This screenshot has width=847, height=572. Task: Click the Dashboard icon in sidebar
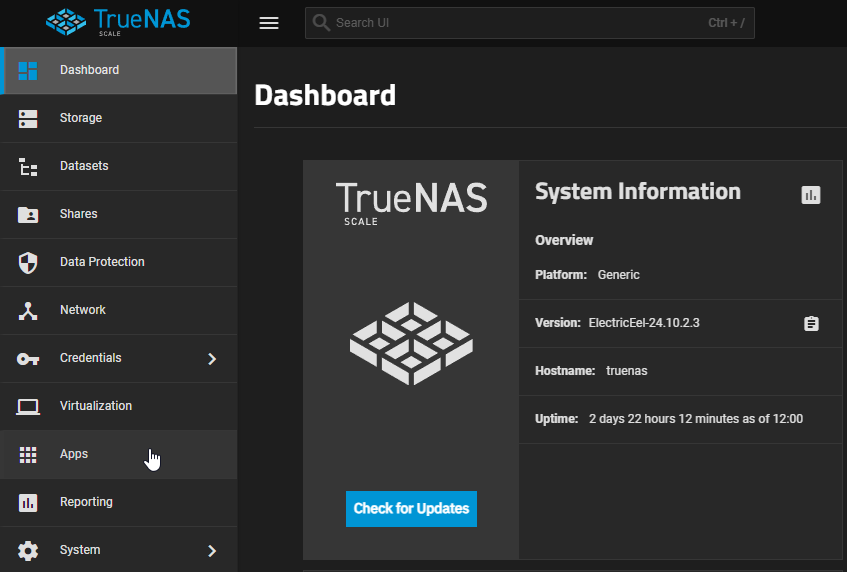coord(28,70)
